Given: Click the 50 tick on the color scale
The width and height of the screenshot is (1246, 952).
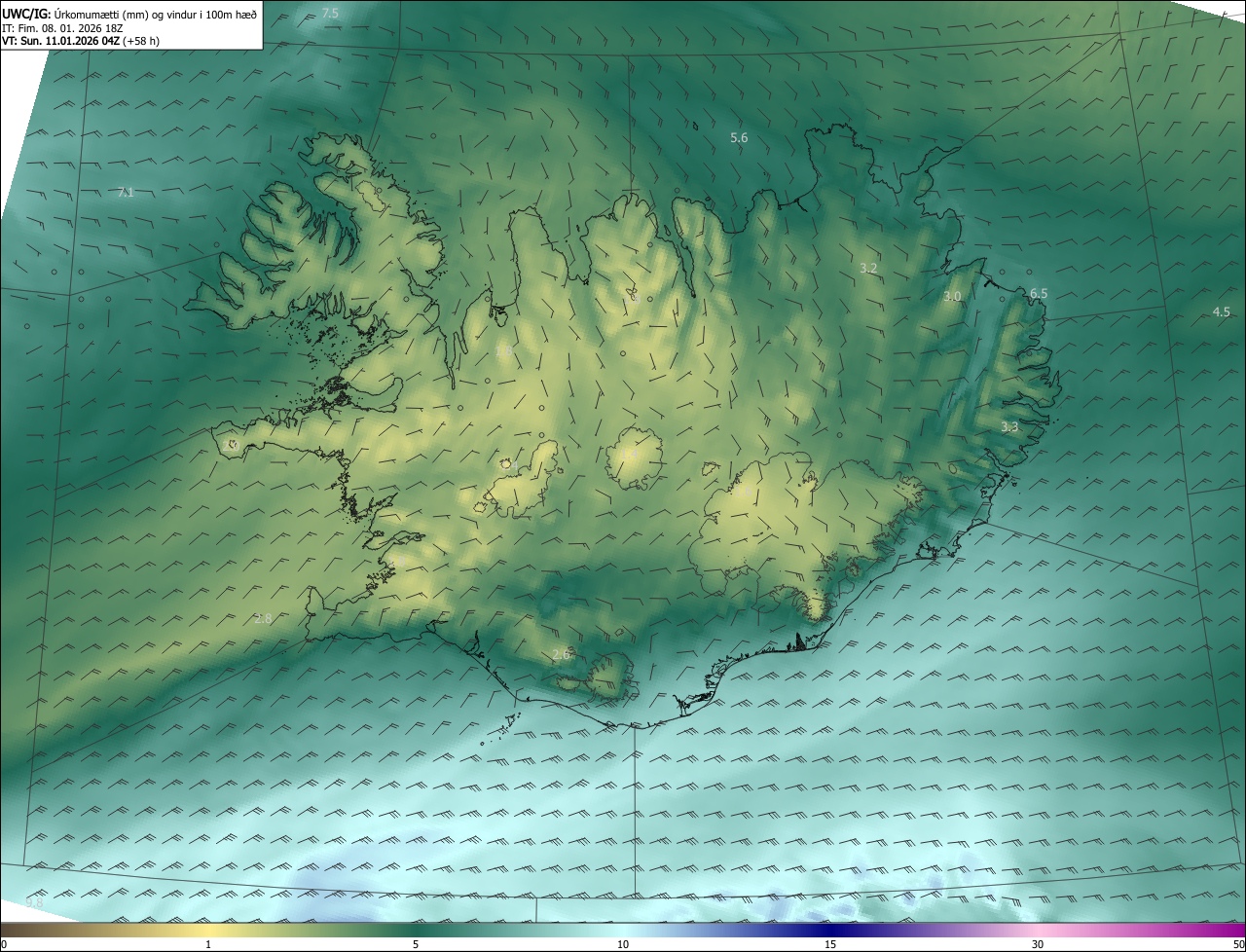Looking at the screenshot, I should tap(1238, 944).
